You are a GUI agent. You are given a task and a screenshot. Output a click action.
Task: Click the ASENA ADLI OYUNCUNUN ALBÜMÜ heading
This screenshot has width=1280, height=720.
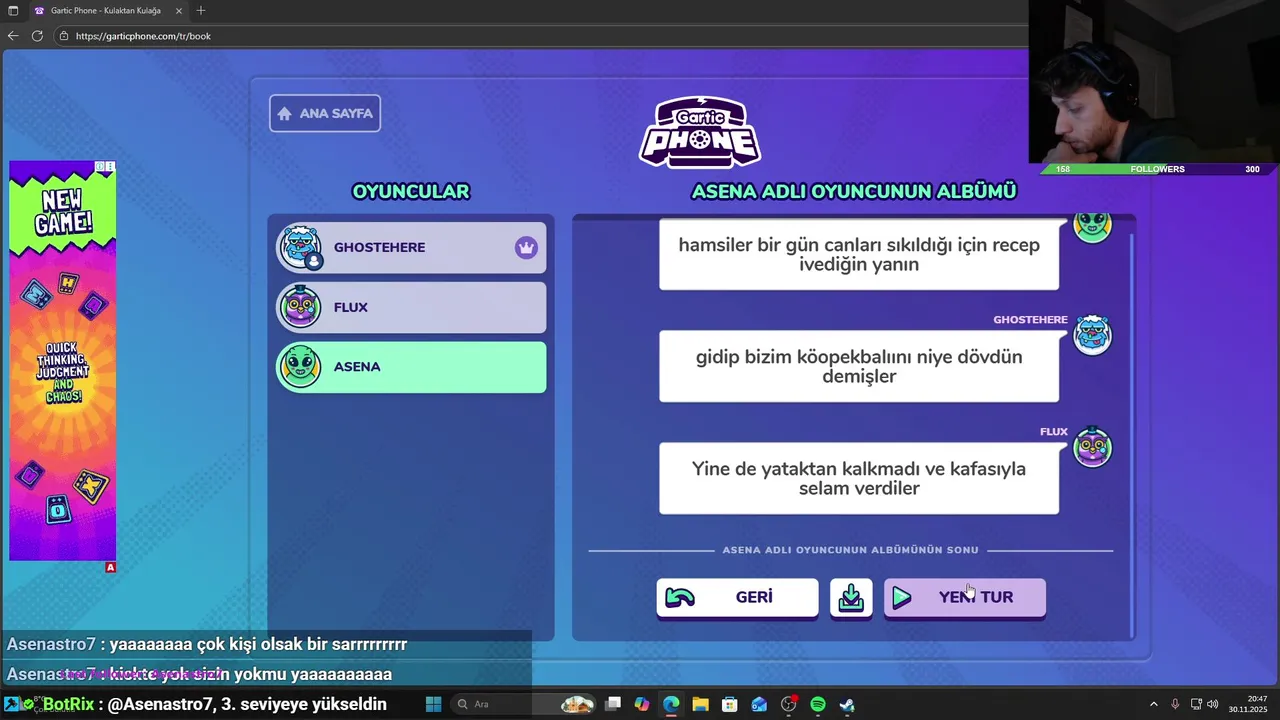click(x=854, y=191)
